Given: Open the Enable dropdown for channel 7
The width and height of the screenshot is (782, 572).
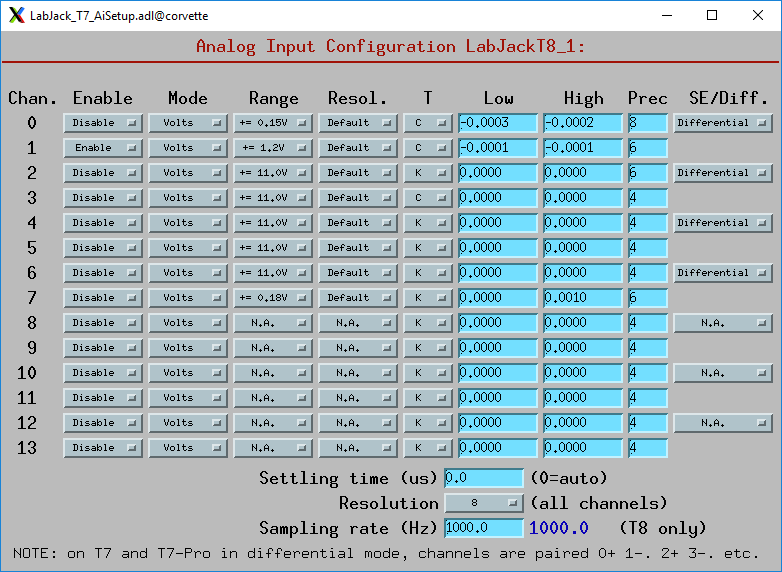Looking at the screenshot, I should [103, 298].
